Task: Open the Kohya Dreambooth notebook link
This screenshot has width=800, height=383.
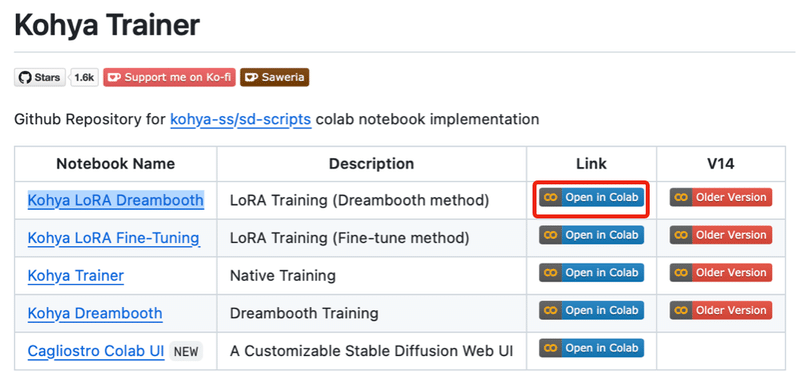Action: pyautogui.click(x=95, y=313)
